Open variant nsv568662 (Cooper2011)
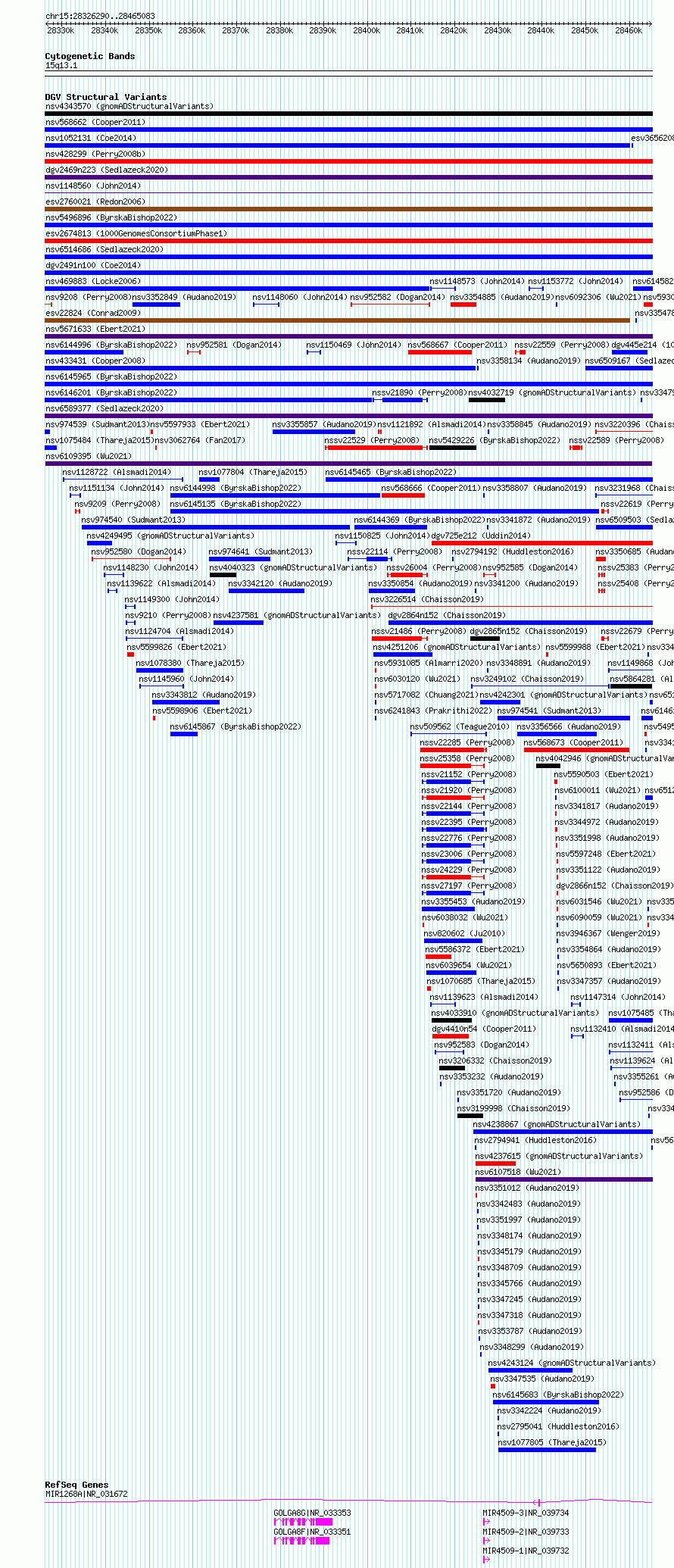Screen dimensions: 674x1568 pos(95,122)
